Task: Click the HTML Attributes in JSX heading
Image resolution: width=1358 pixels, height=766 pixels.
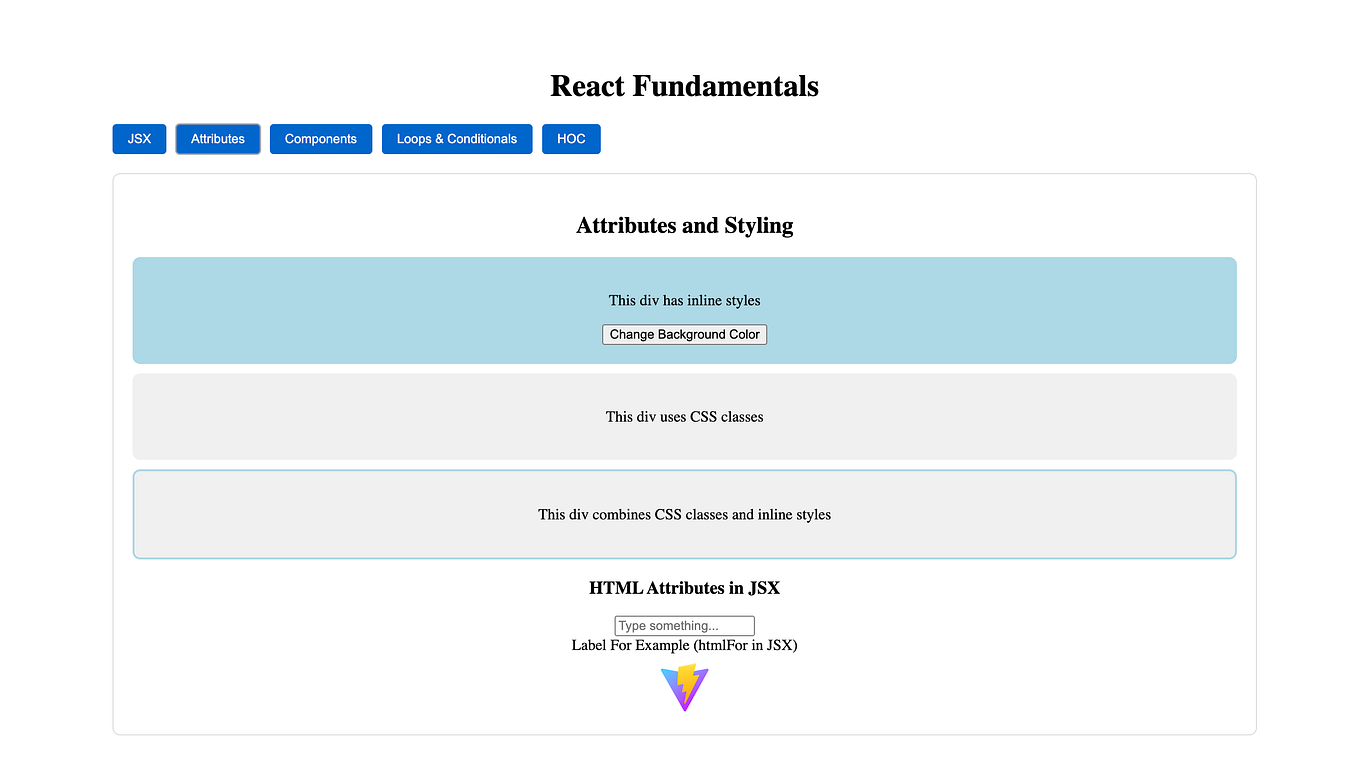Action: (684, 588)
